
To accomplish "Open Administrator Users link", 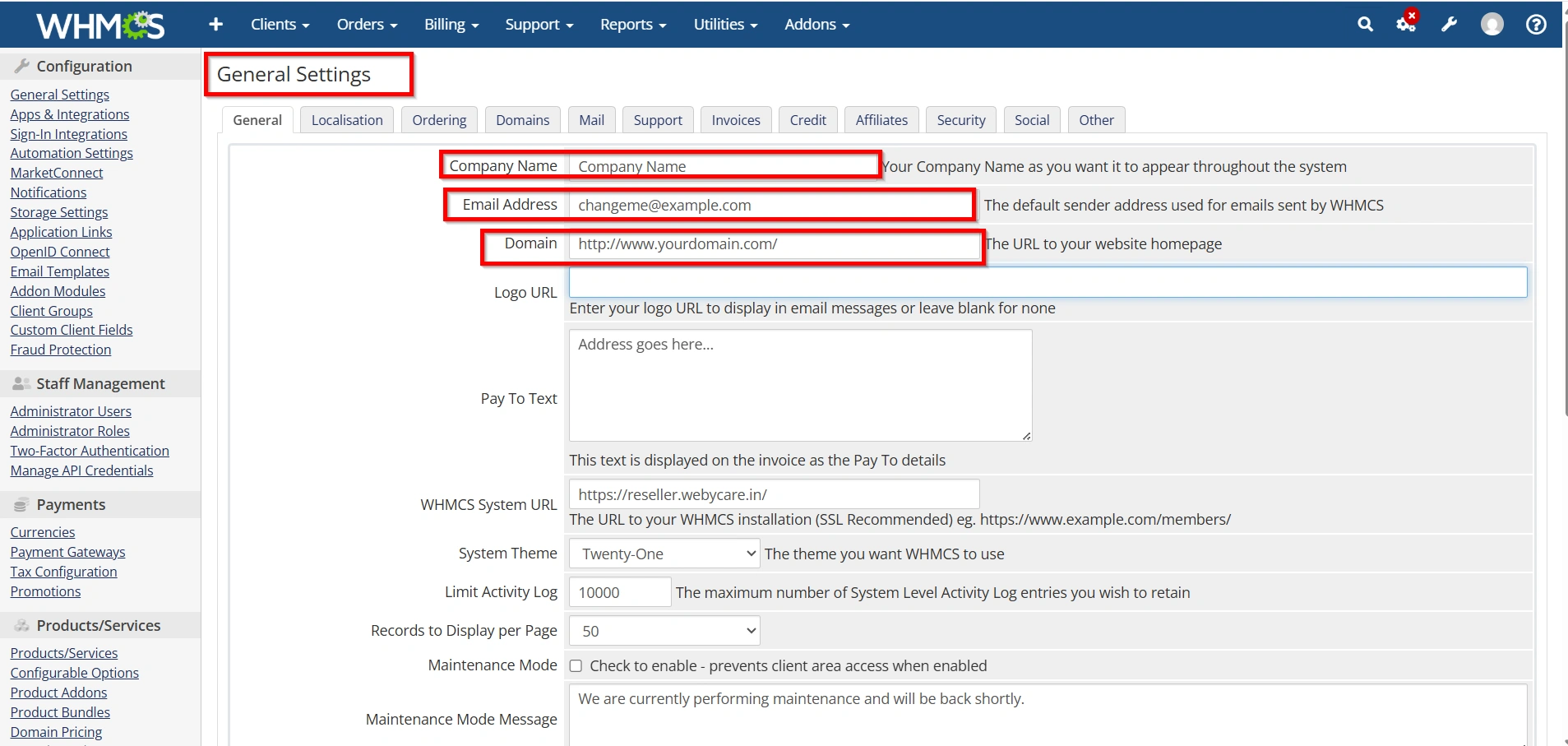I will (71, 411).
